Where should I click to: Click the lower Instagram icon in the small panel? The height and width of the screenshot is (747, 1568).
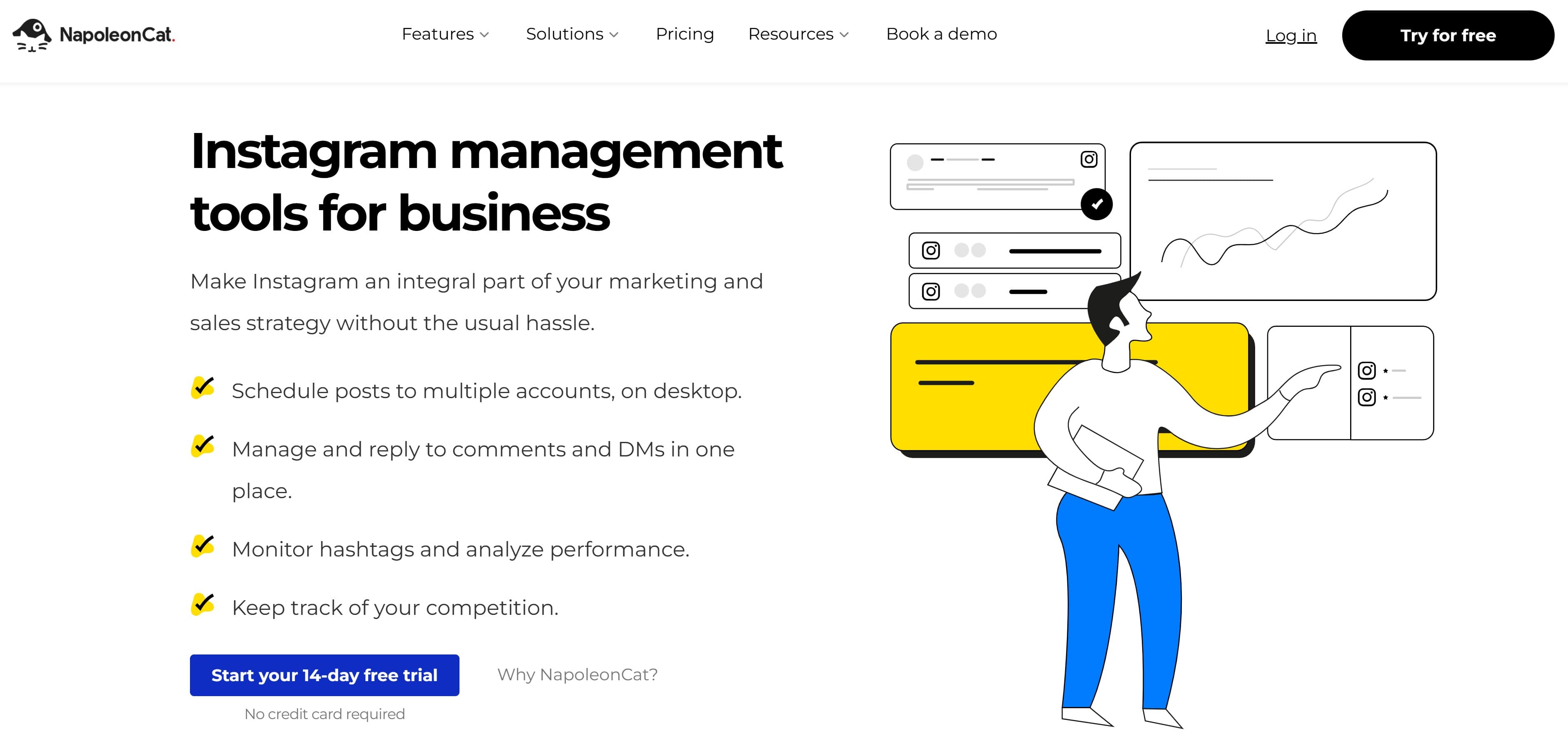click(x=1366, y=397)
